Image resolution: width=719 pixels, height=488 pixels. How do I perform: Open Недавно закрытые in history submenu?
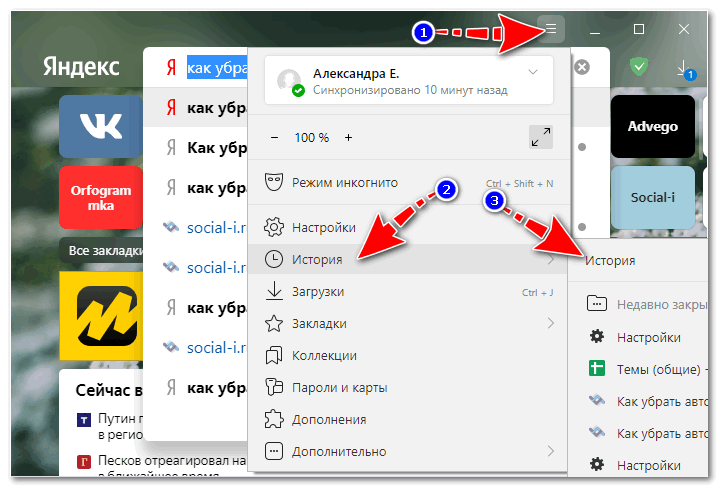[x=639, y=305]
